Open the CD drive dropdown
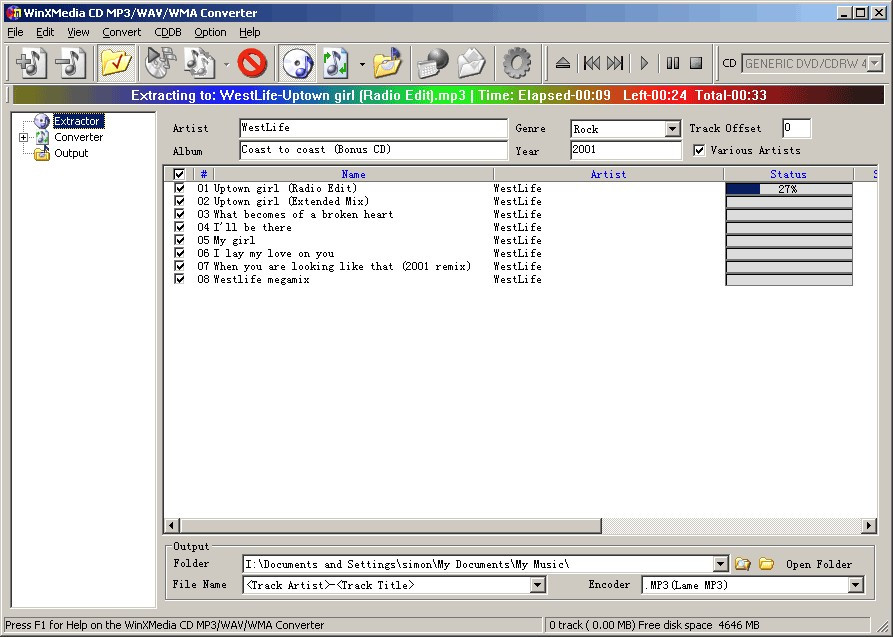 click(875, 64)
